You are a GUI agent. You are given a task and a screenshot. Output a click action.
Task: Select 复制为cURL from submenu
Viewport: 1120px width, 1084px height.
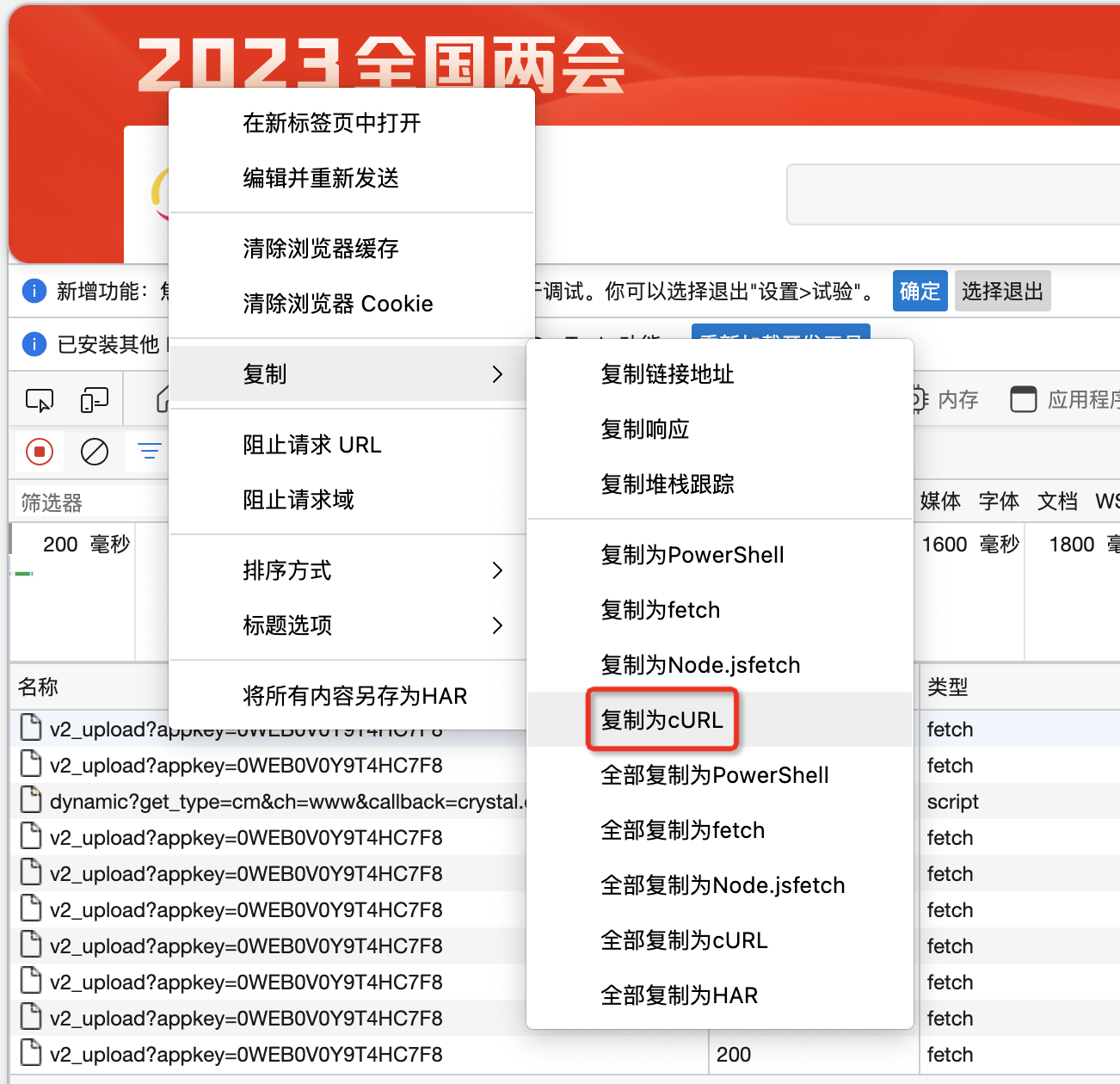tap(662, 720)
